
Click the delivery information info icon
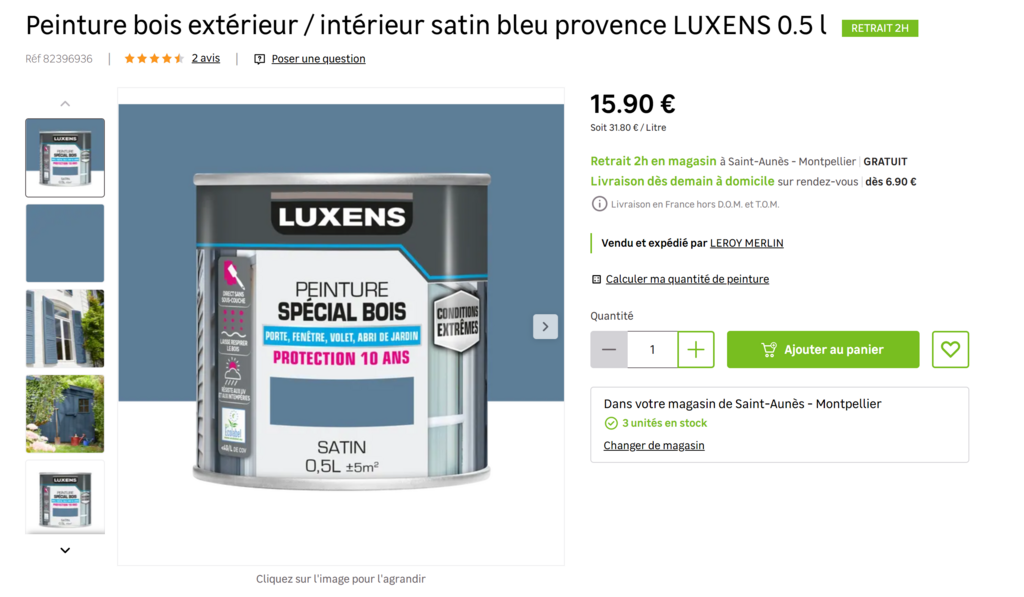click(x=599, y=204)
